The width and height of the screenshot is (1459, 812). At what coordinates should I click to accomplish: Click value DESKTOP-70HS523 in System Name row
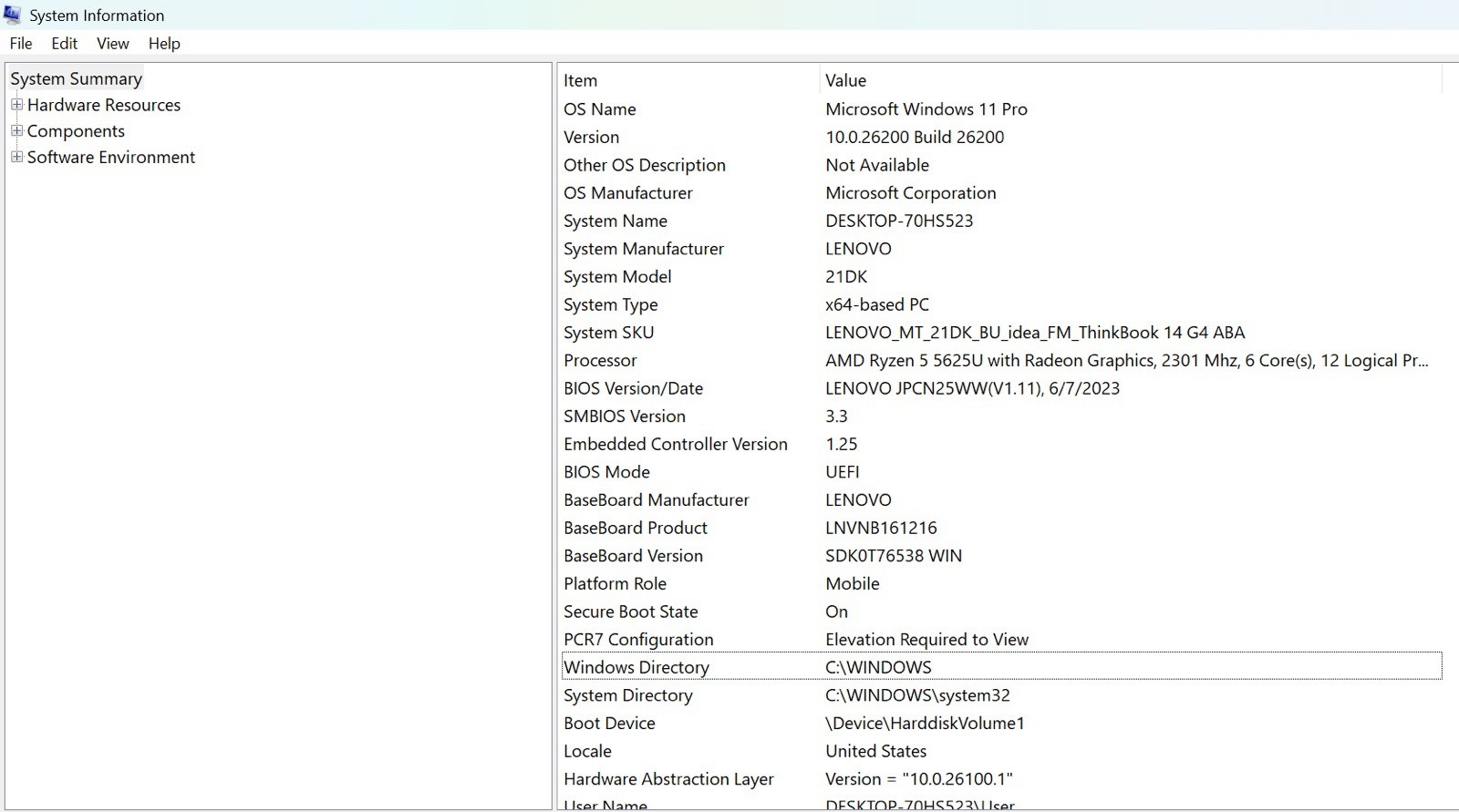pos(899,221)
